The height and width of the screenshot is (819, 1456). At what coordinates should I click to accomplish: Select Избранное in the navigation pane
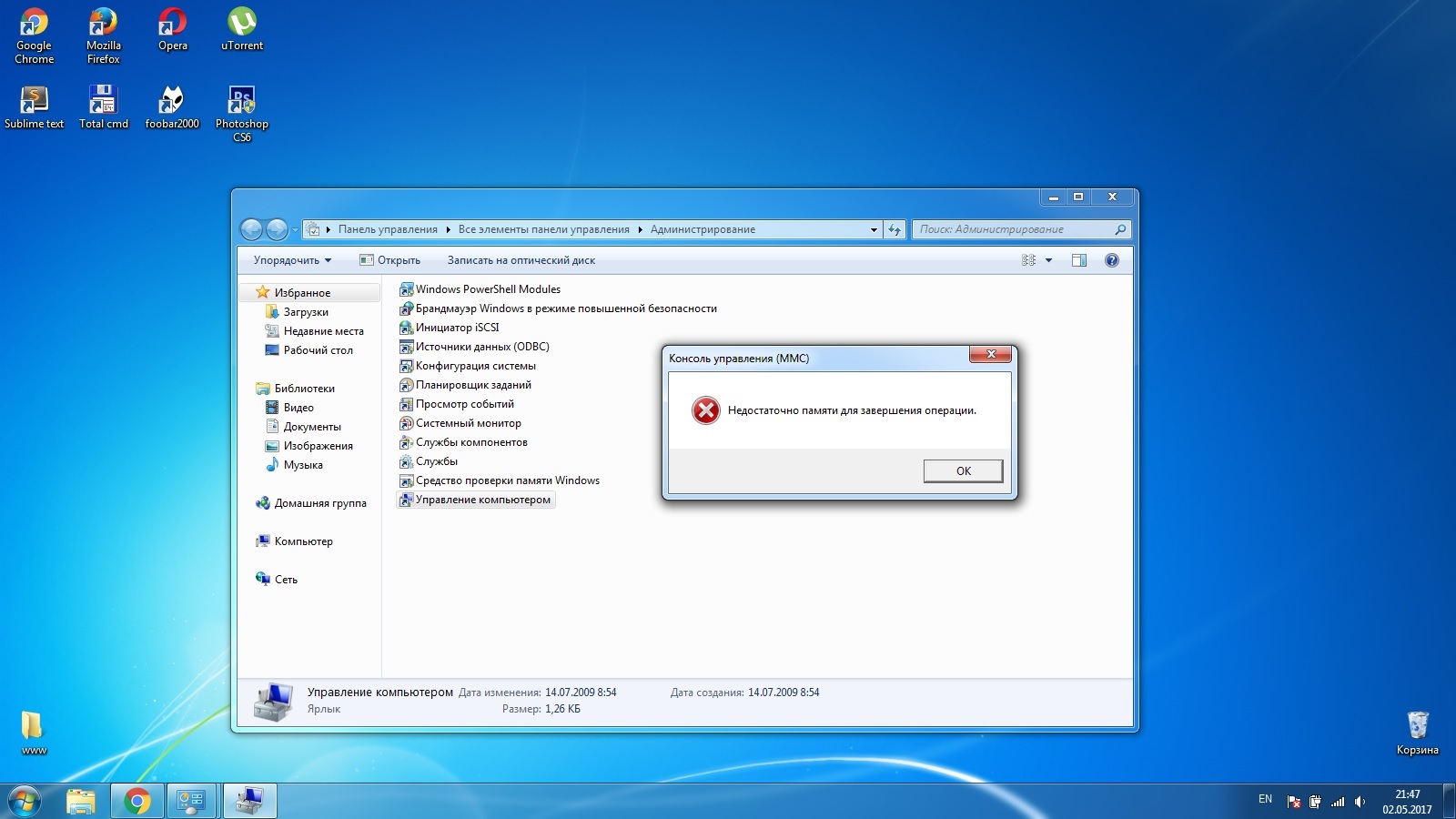[x=310, y=293]
